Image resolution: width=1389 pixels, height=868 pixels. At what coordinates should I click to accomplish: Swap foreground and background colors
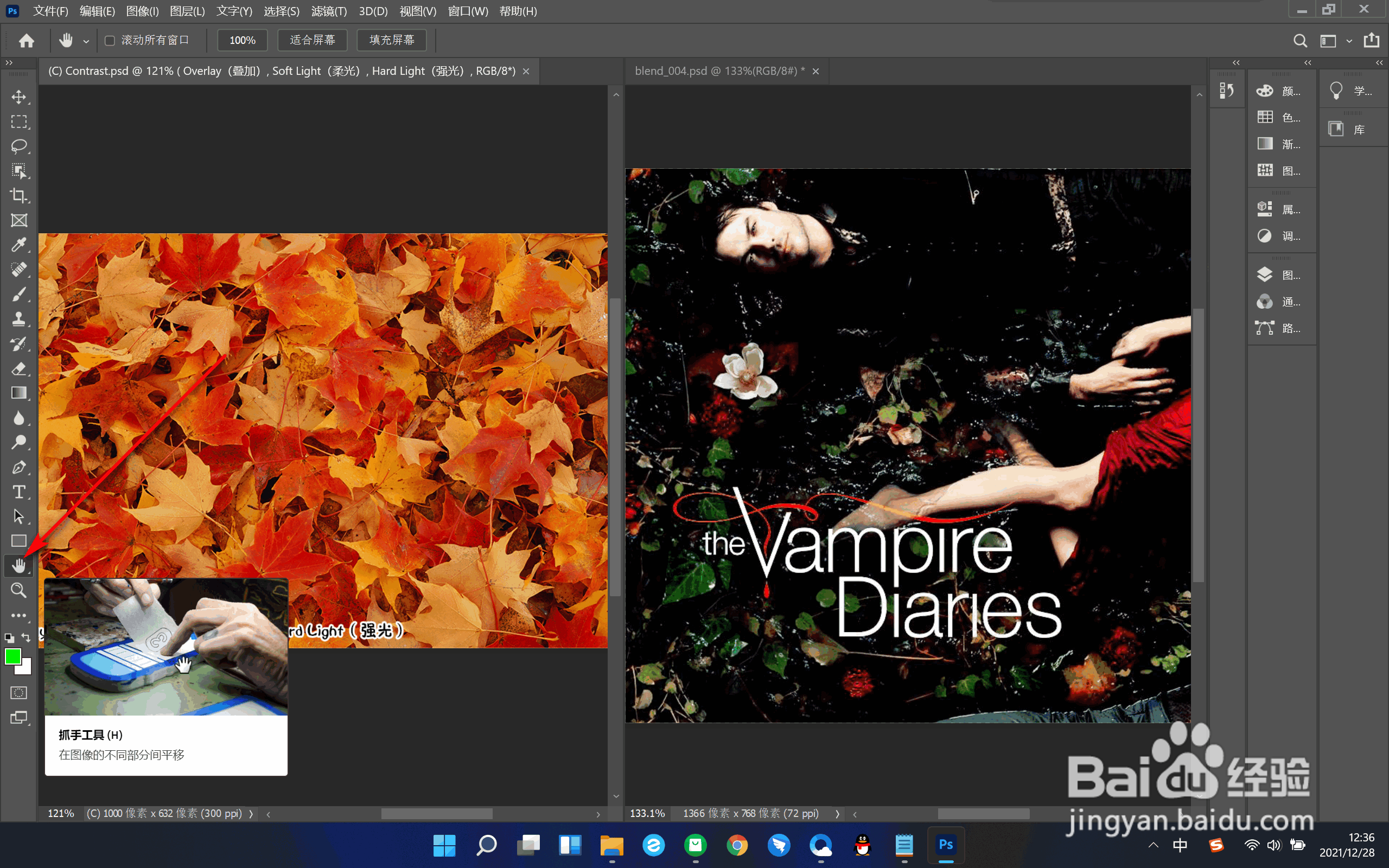[27, 637]
